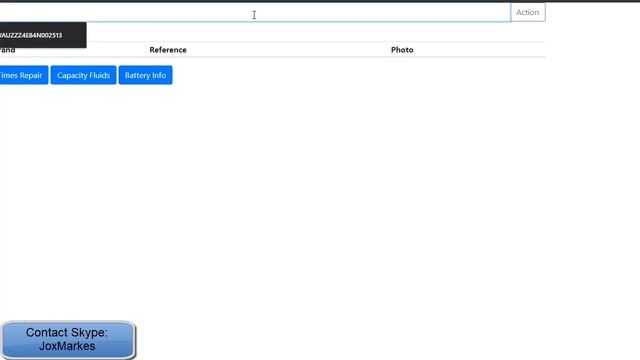This screenshot has width=640, height=360.
Task: Focus the search input field at top
Action: (255, 12)
